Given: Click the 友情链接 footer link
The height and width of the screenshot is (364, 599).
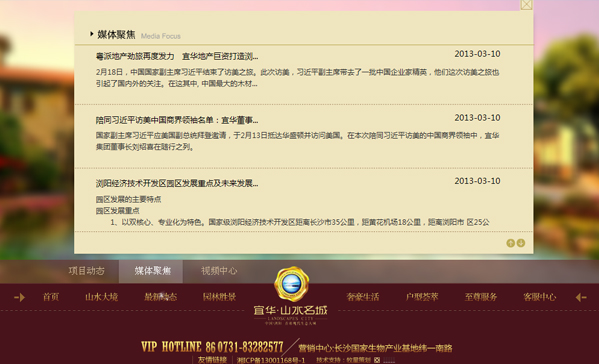Looking at the screenshot, I should click(x=212, y=360).
